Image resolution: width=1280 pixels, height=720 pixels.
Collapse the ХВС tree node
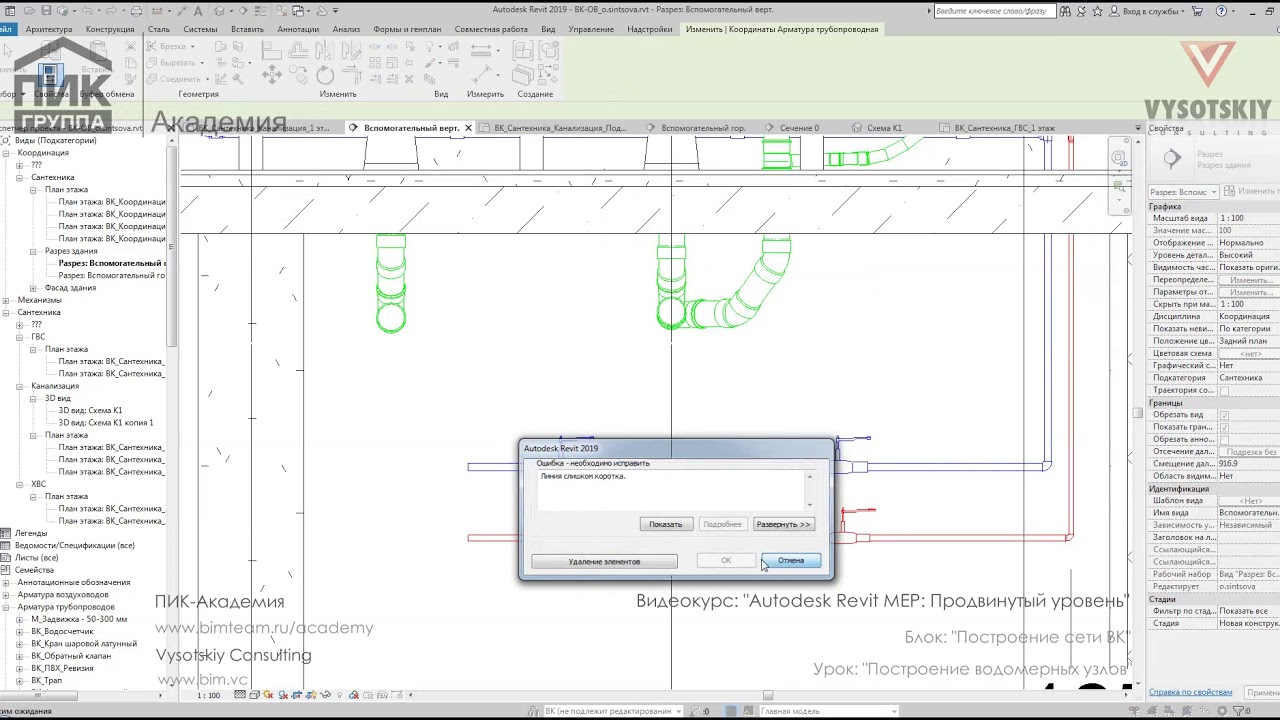(20, 484)
